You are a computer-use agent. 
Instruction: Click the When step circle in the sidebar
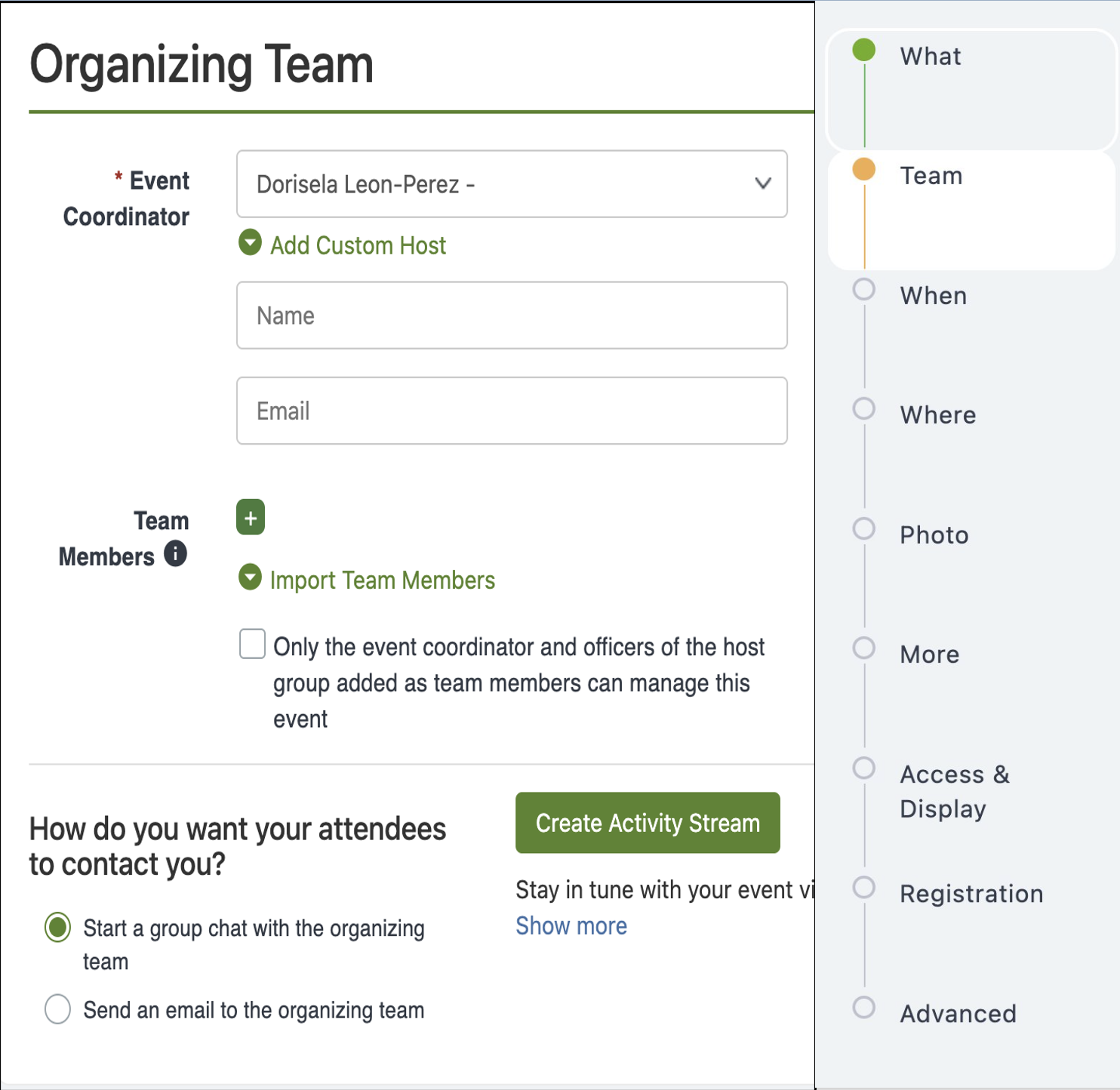(863, 289)
